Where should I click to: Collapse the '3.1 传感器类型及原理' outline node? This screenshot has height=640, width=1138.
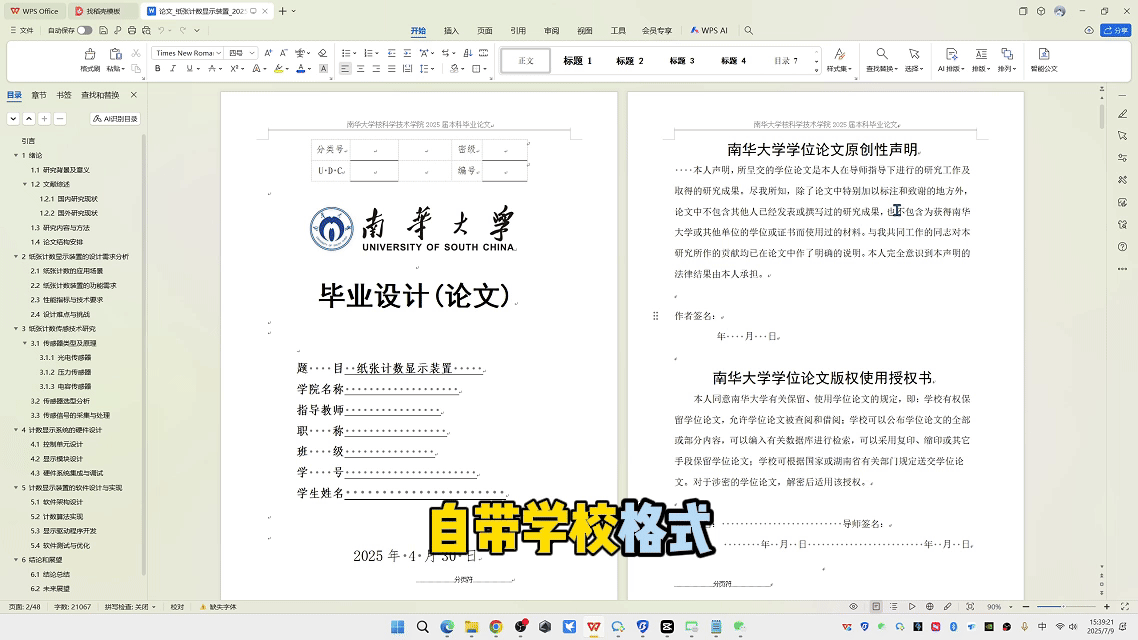click(x=25, y=343)
